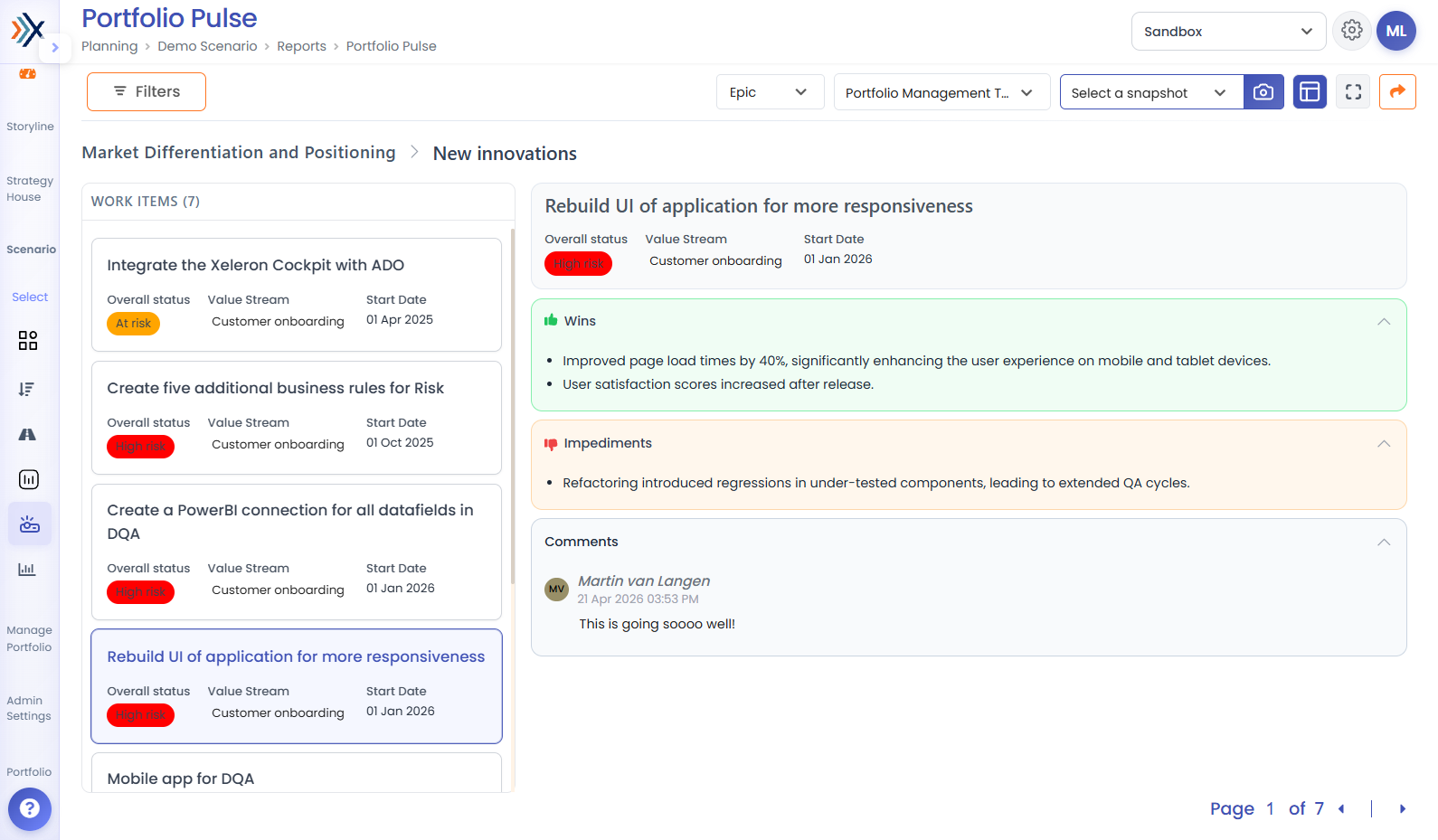The width and height of the screenshot is (1438, 840).
Task: Click Select in the sidebar
Action: [30, 297]
